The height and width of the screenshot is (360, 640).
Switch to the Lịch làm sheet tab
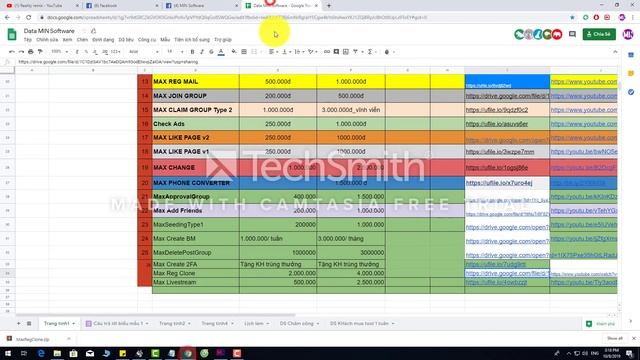(x=257, y=323)
